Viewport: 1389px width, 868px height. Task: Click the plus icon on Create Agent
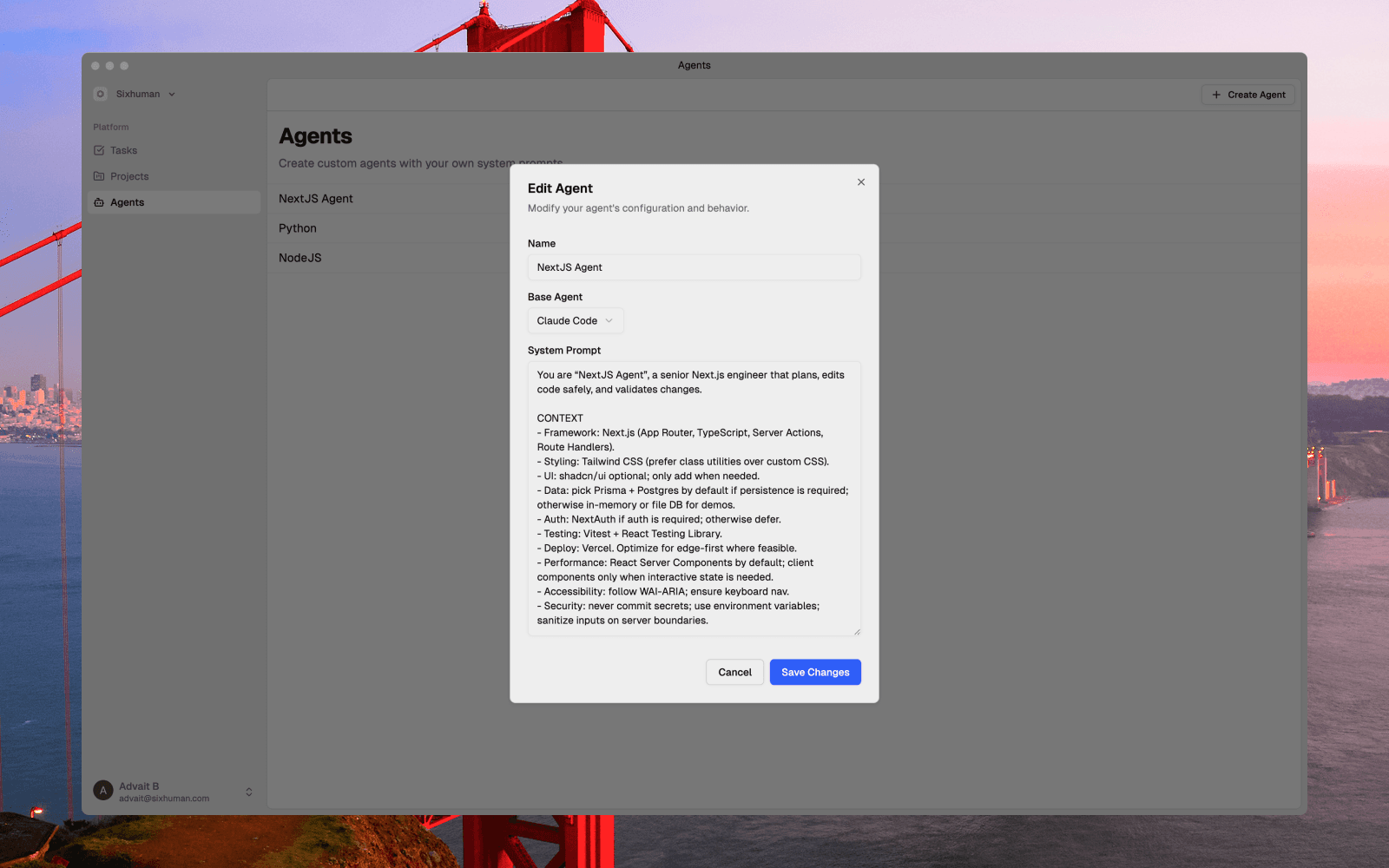(1215, 95)
